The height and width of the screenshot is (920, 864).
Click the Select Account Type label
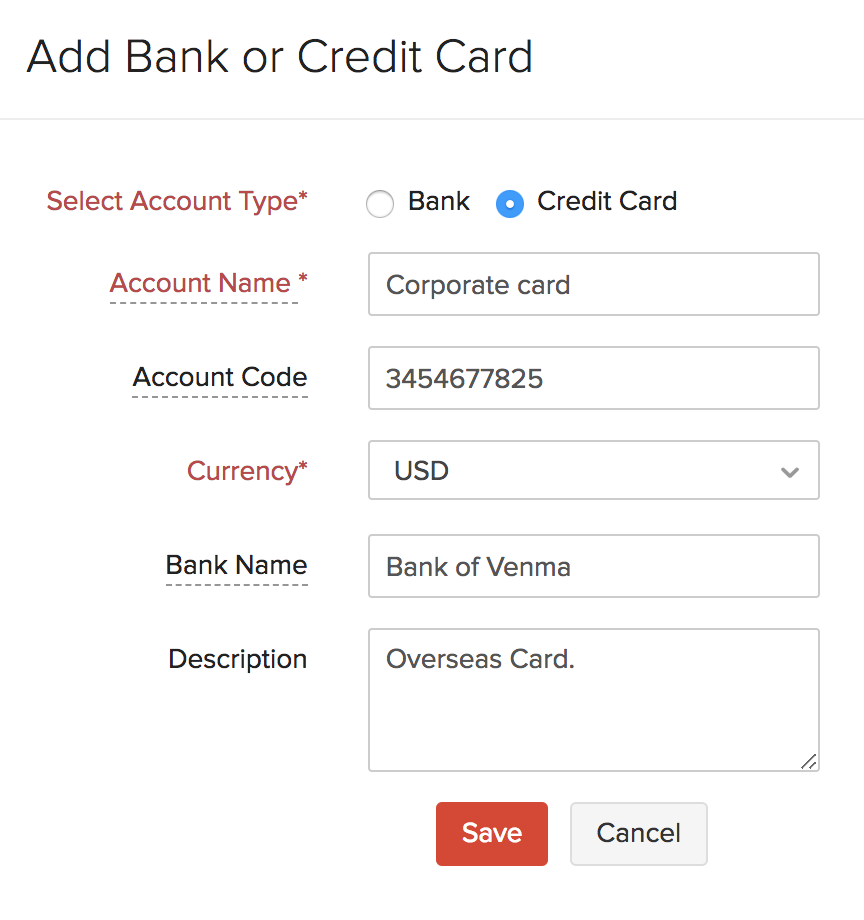tap(176, 201)
